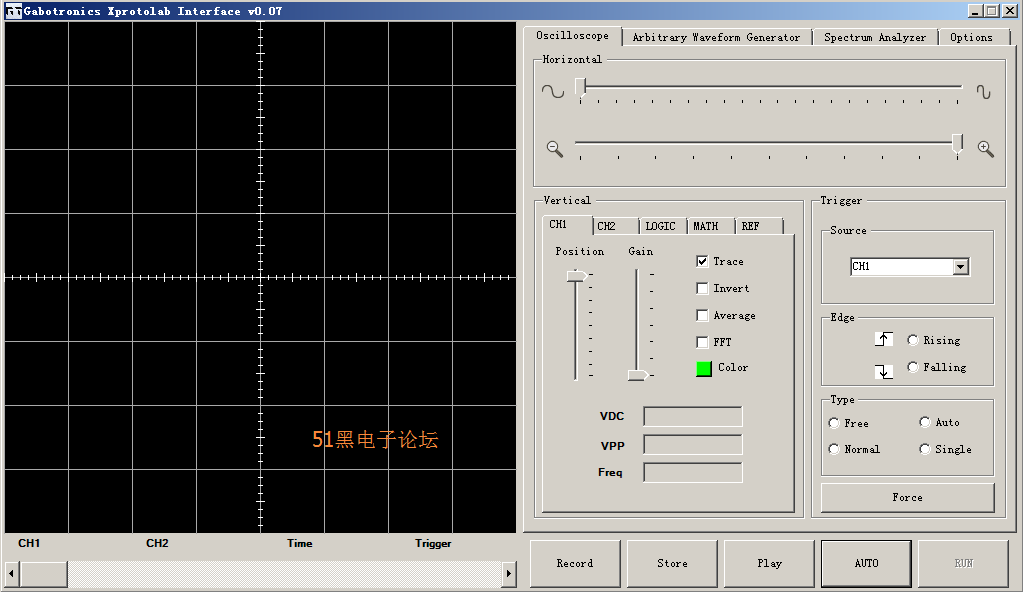The height and width of the screenshot is (592, 1023).
Task: Switch to the Oscilloscope tab
Action: click(x=572, y=36)
